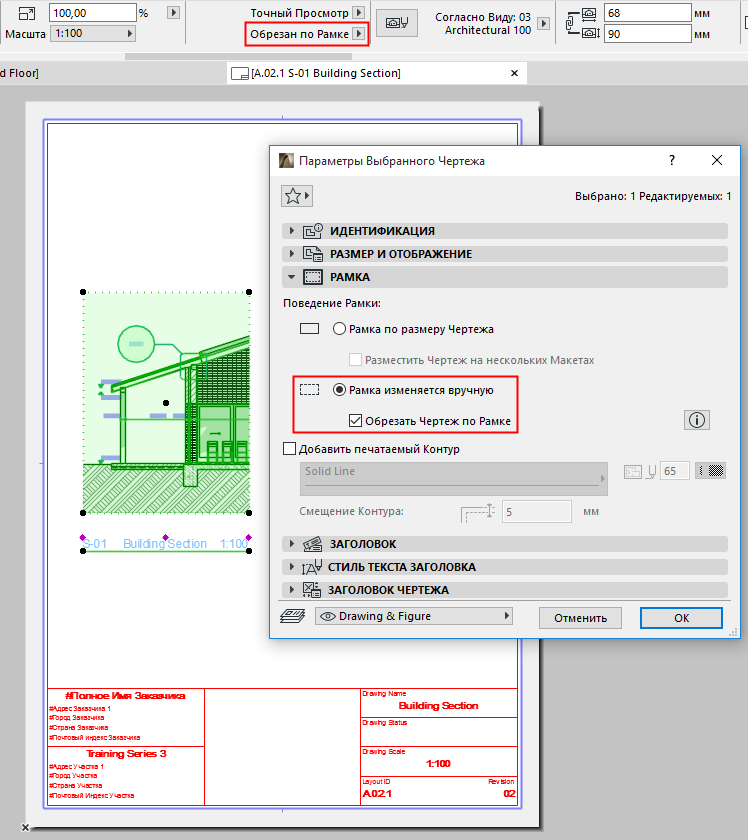Click the 100,00 magnification field
Image resolution: width=748 pixels, height=840 pixels.
point(93,13)
